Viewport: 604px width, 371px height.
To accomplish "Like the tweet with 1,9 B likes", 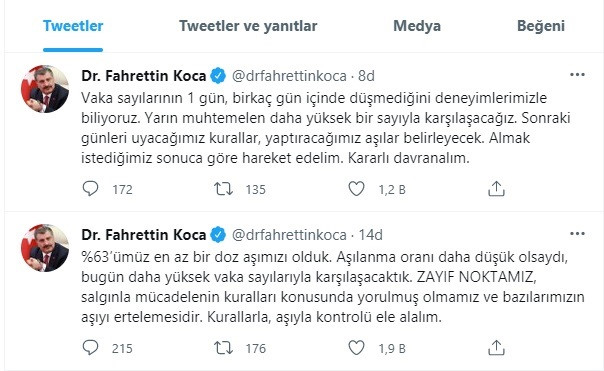I will point(356,348).
